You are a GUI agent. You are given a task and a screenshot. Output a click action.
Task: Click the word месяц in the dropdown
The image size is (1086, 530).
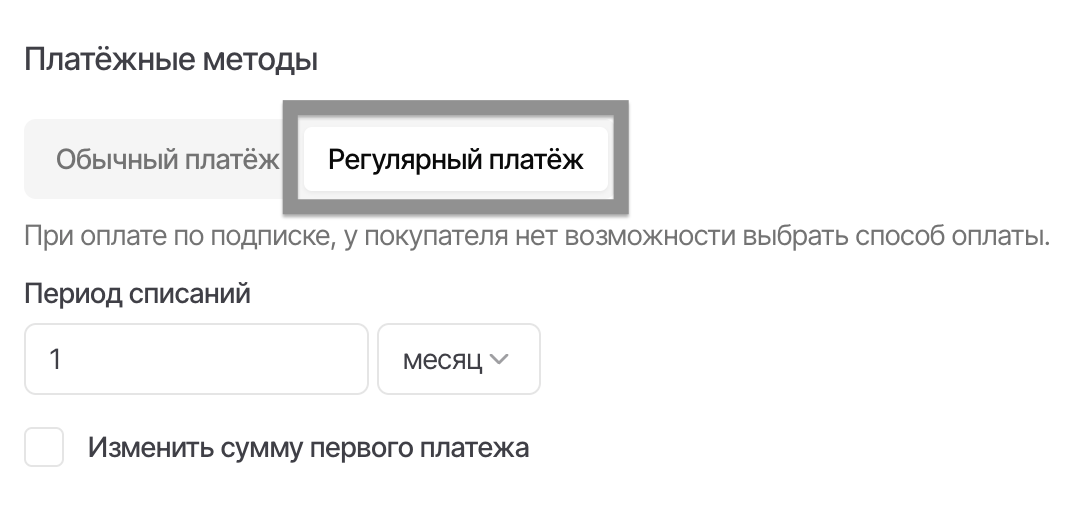442,359
